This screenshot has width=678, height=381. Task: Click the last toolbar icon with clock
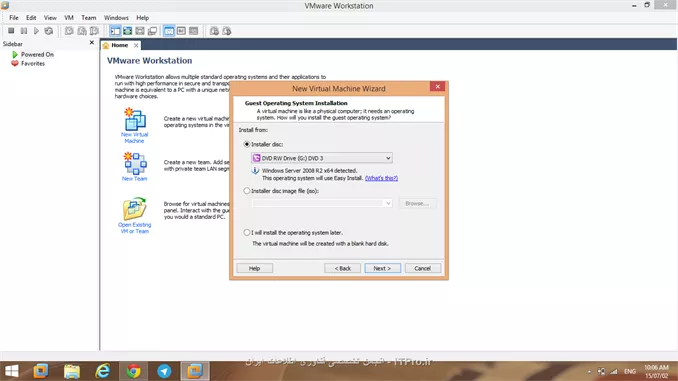point(227,31)
